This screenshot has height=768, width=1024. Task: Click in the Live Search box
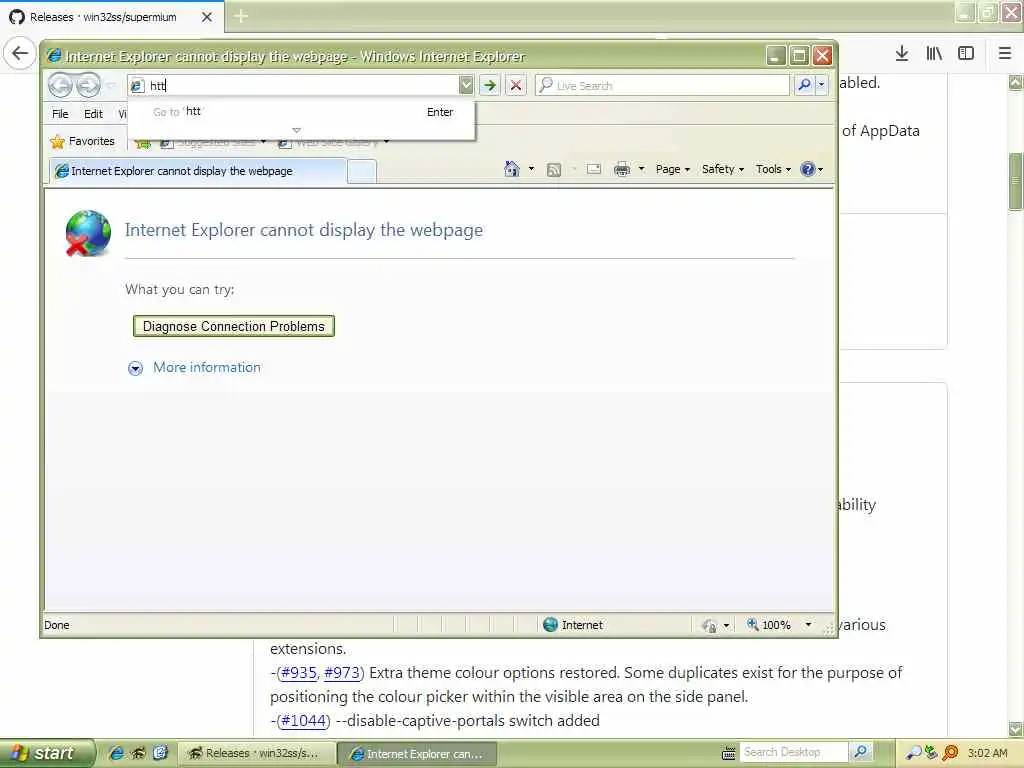point(663,85)
